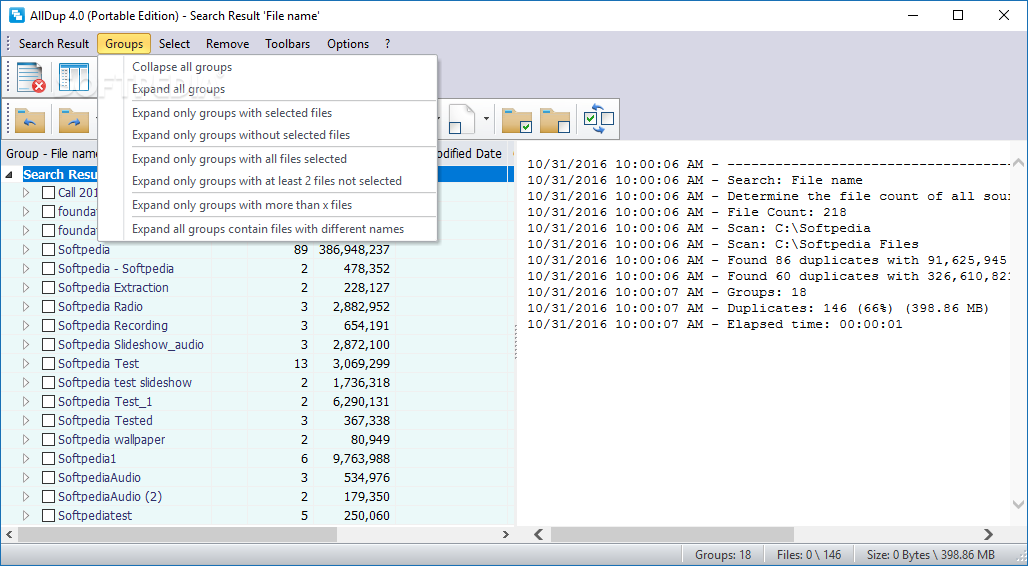Open the column layout view icon

pyautogui.click(x=73, y=77)
